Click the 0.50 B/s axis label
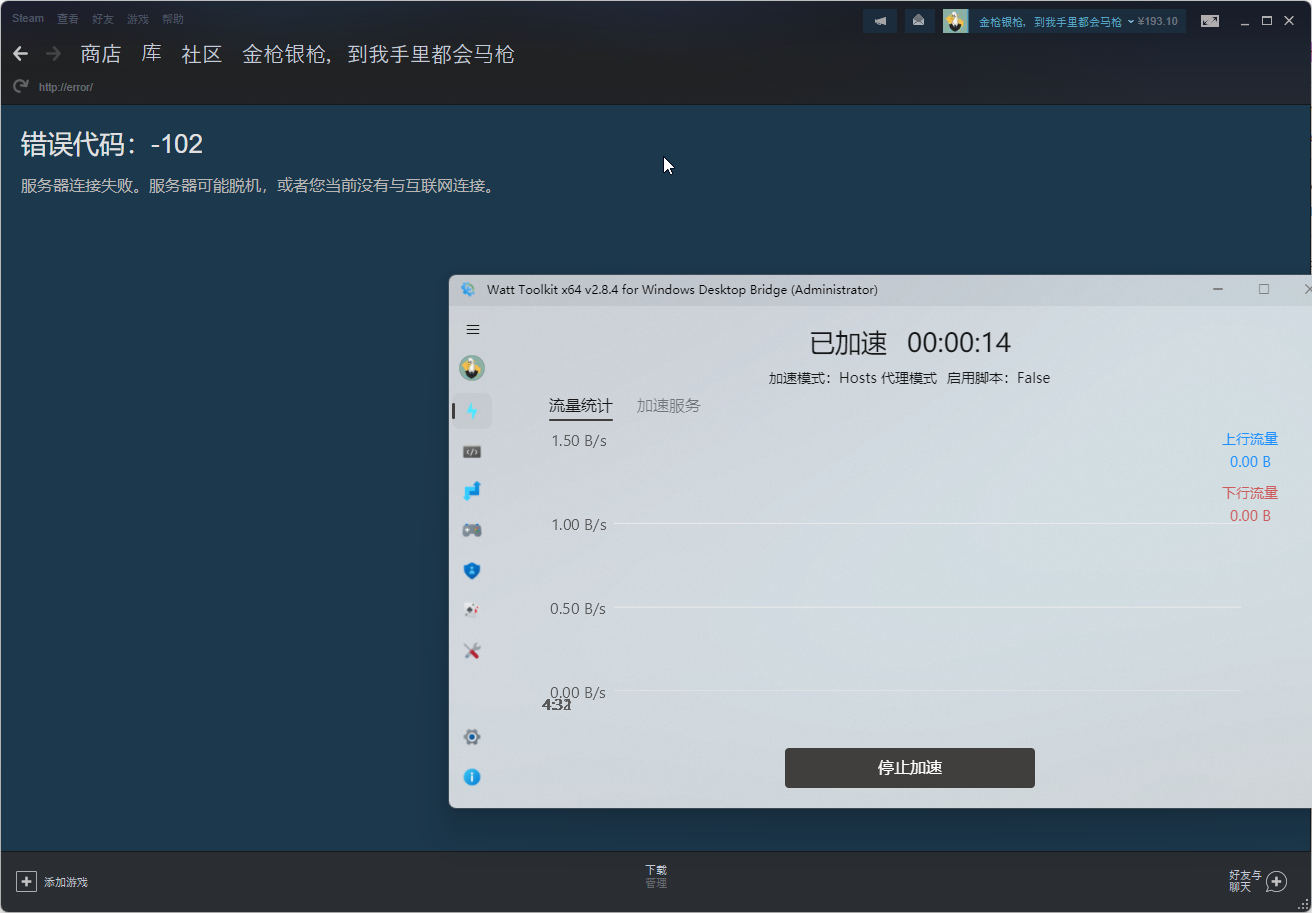 click(579, 609)
